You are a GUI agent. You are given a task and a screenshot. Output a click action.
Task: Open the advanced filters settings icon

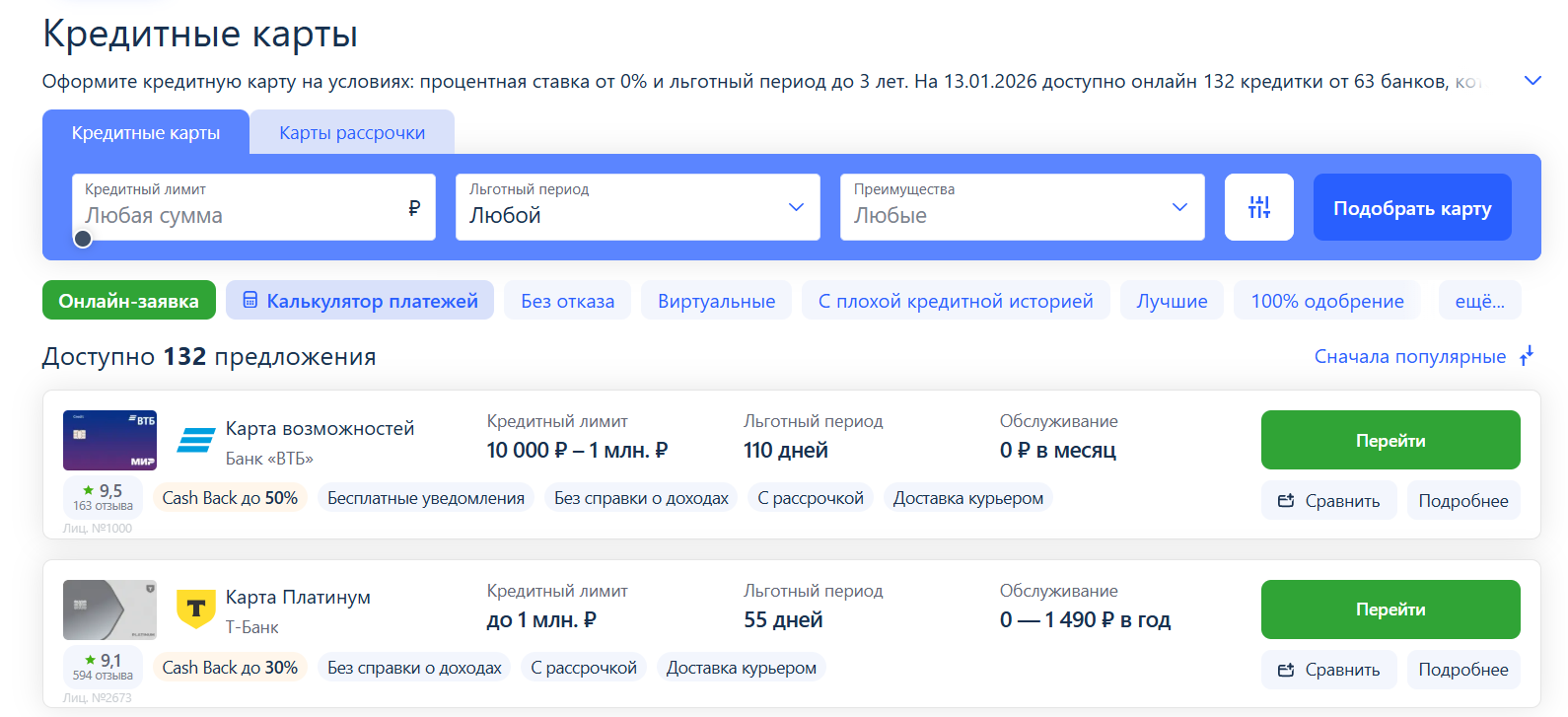1258,207
